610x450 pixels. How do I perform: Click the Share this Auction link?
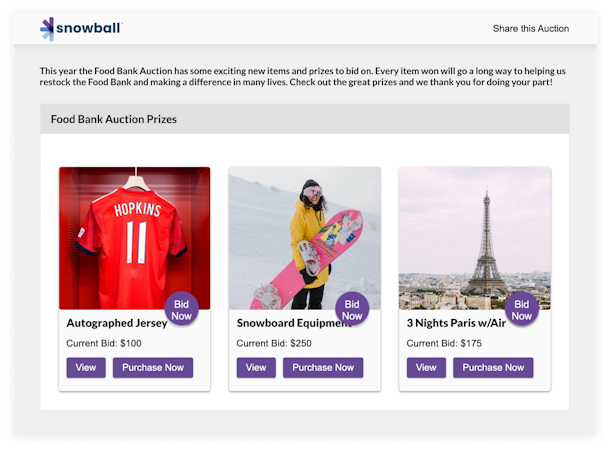point(530,29)
